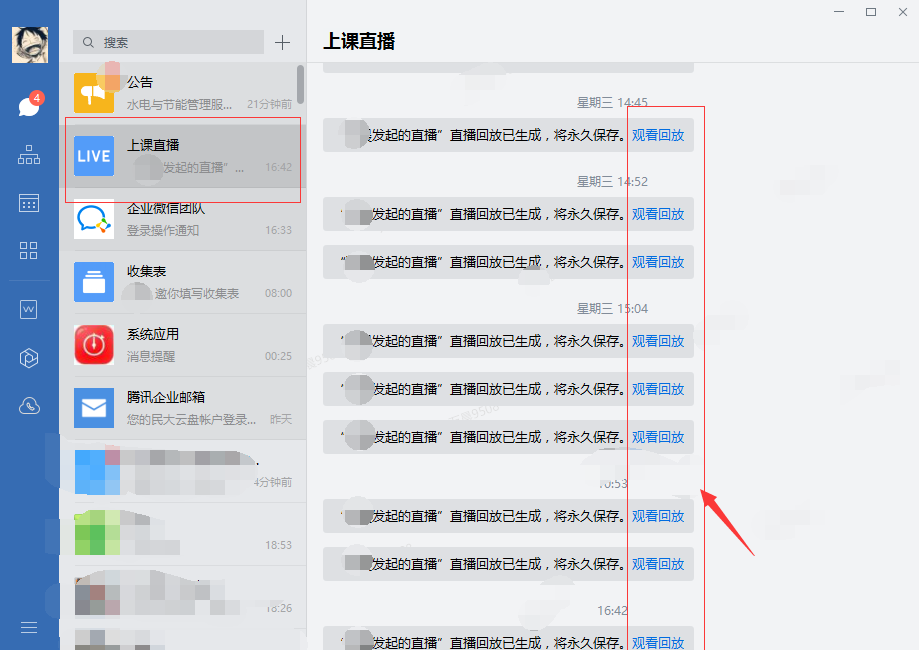Image resolution: width=919 pixels, height=650 pixels.
Task: Open the hexagon mini-apps icon in sidebar
Action: 28,357
